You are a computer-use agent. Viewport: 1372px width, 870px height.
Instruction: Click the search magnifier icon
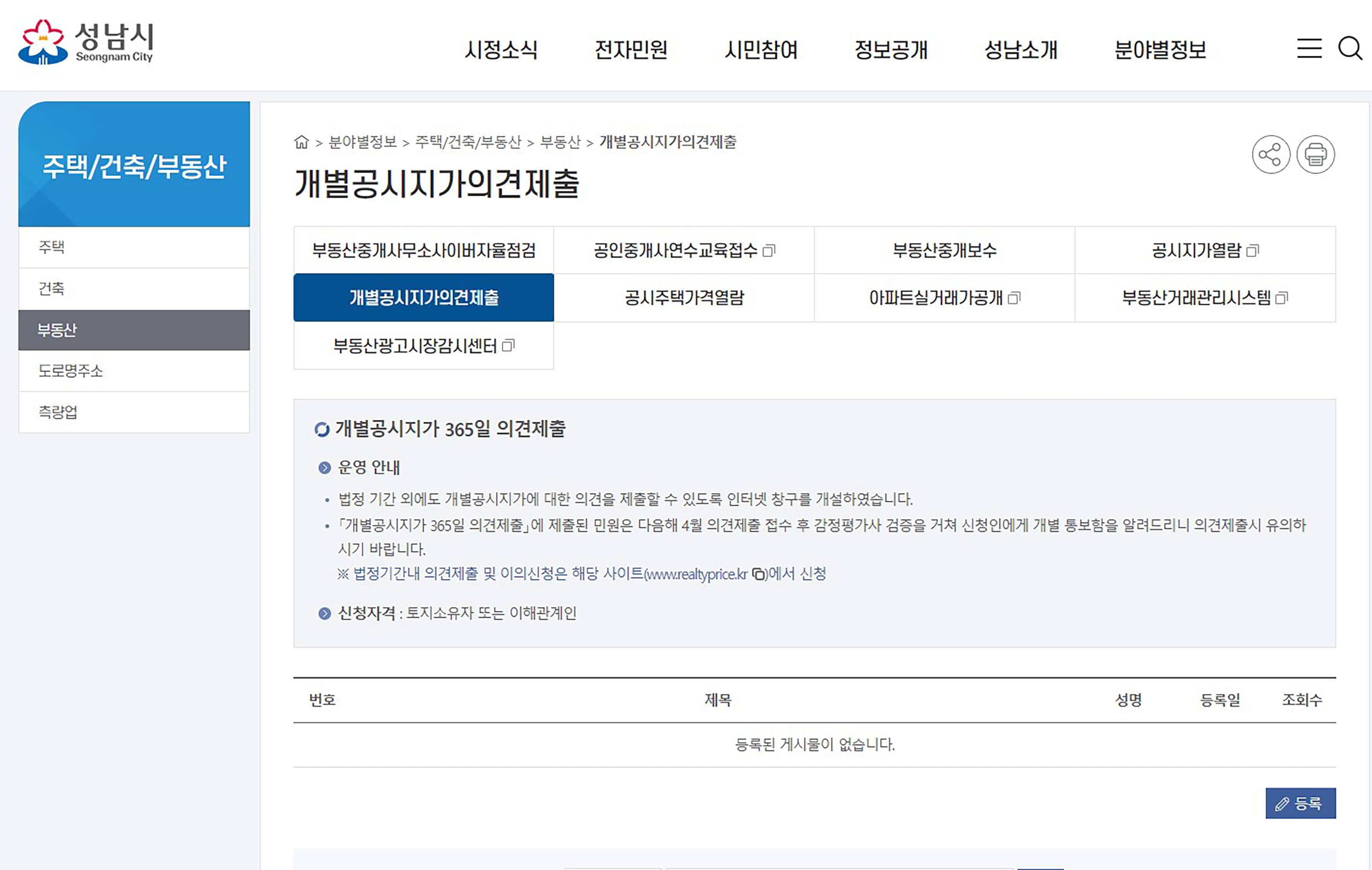click(1350, 48)
